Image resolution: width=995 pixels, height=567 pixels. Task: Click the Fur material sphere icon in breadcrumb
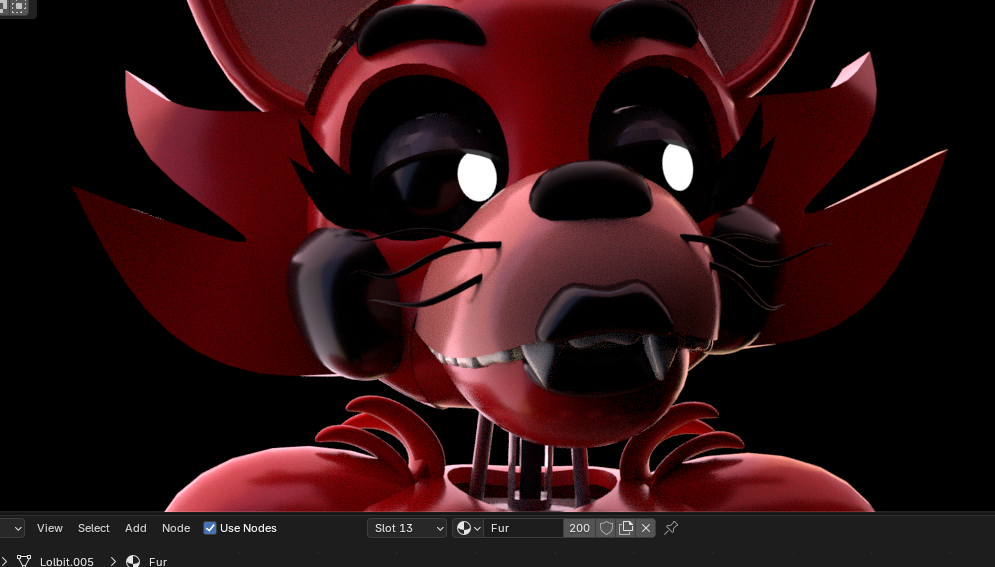tap(133, 561)
